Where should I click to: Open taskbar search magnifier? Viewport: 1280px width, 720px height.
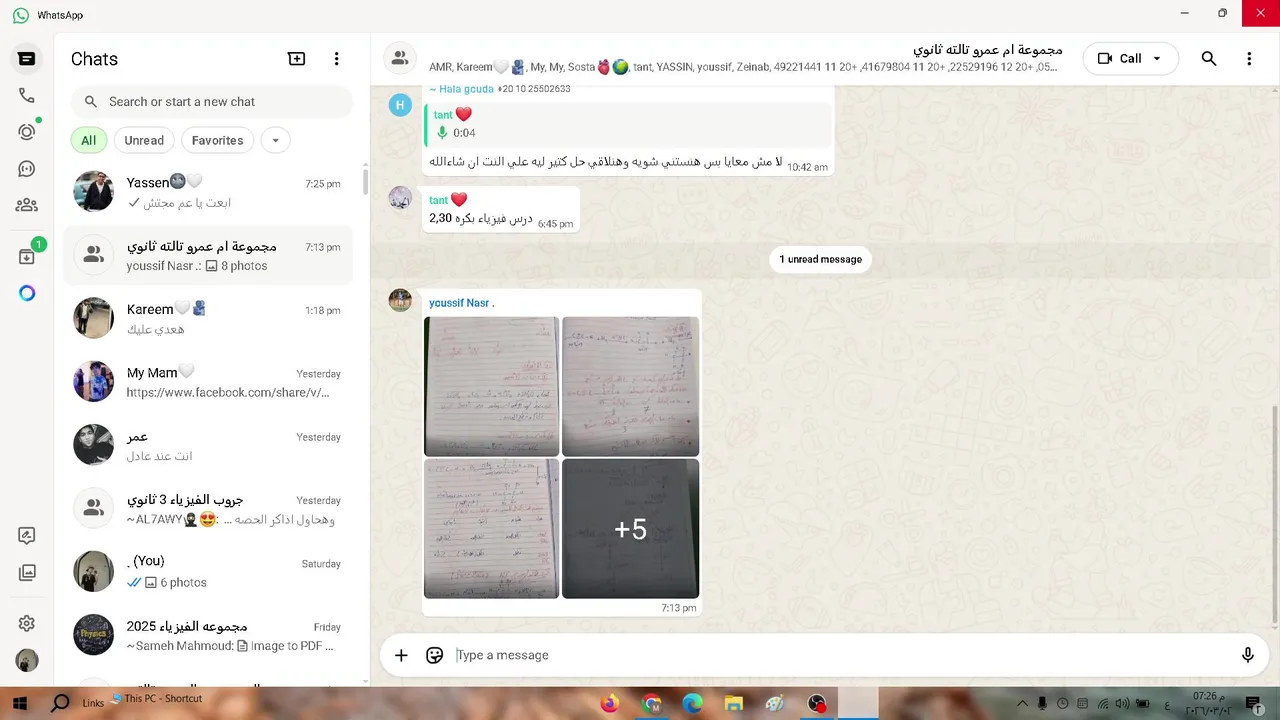pos(60,704)
